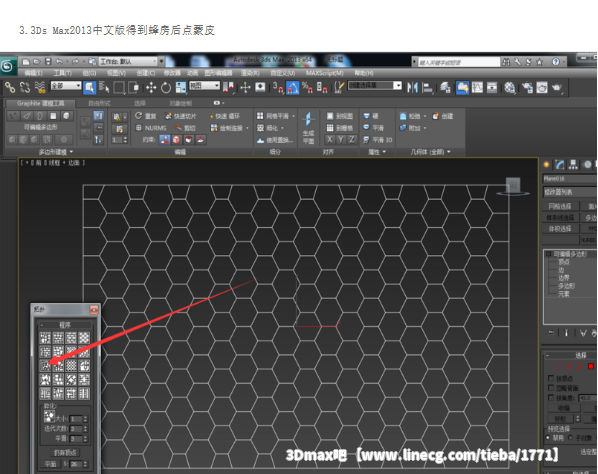Open the Help menu in the menu bar
The width and height of the screenshot is (598, 474).
coord(364,73)
